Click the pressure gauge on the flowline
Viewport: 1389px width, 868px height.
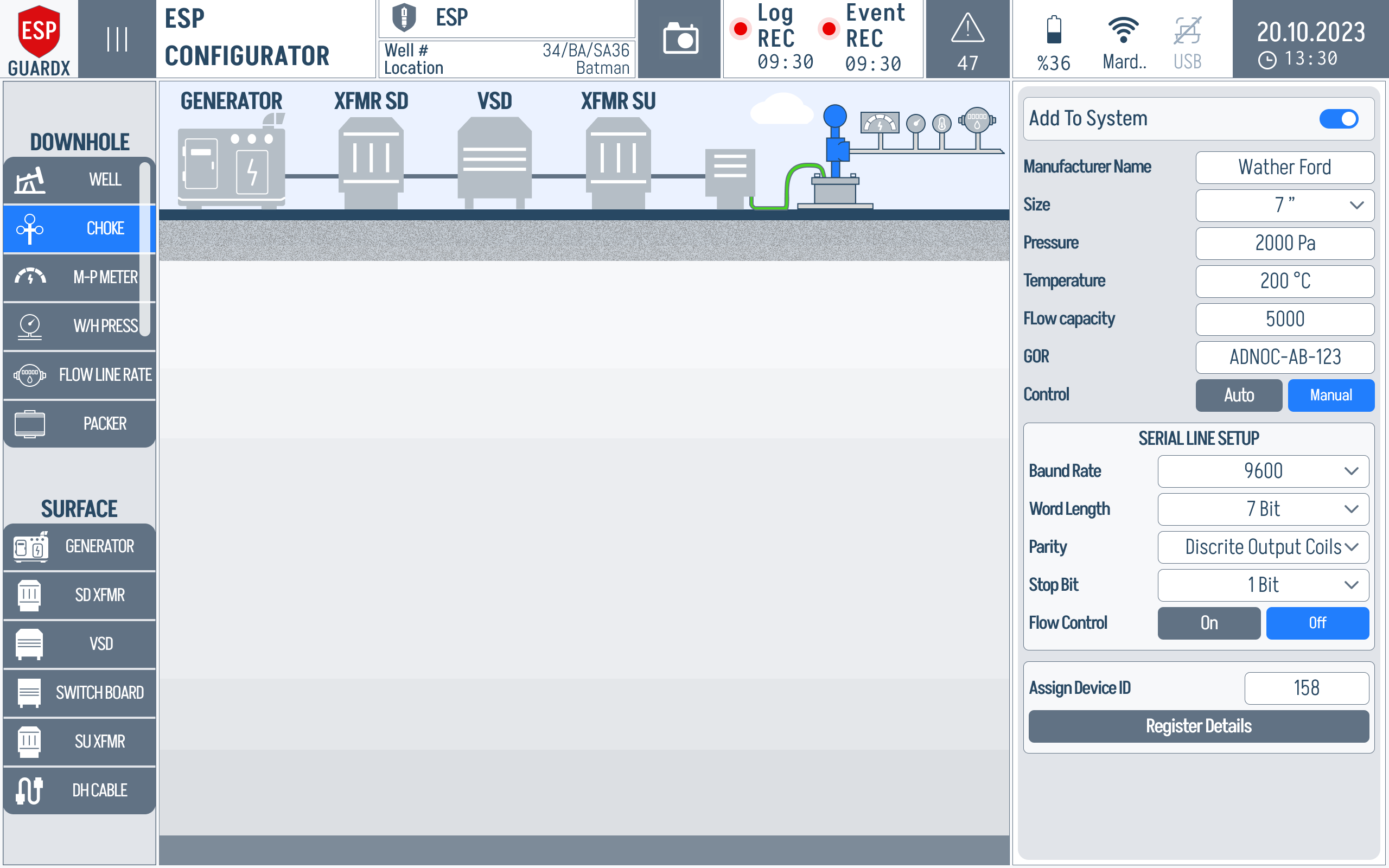915,123
